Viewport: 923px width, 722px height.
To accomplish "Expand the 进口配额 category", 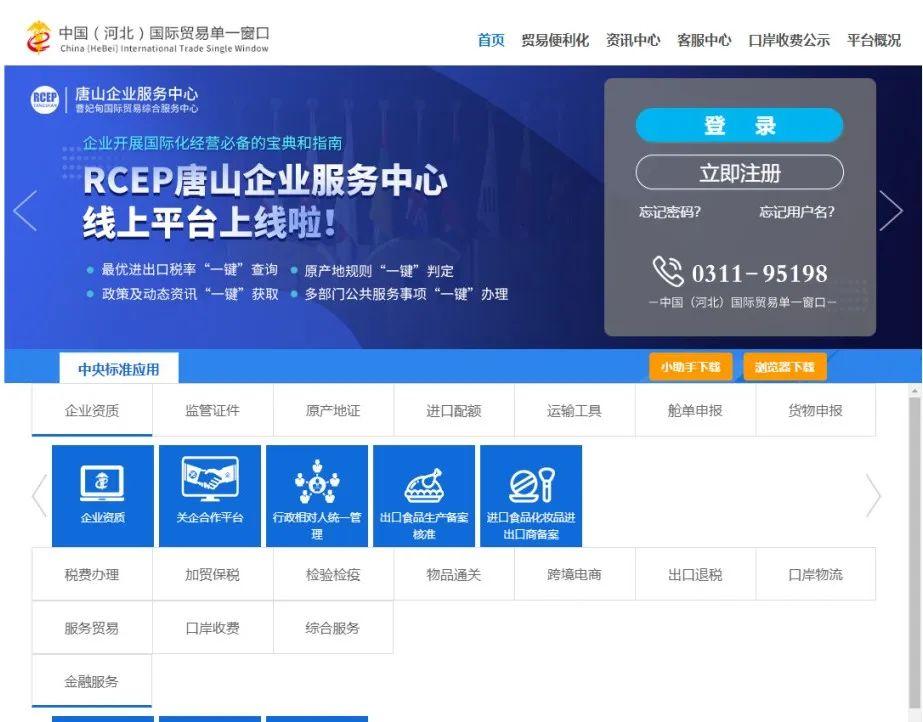I will point(454,411).
